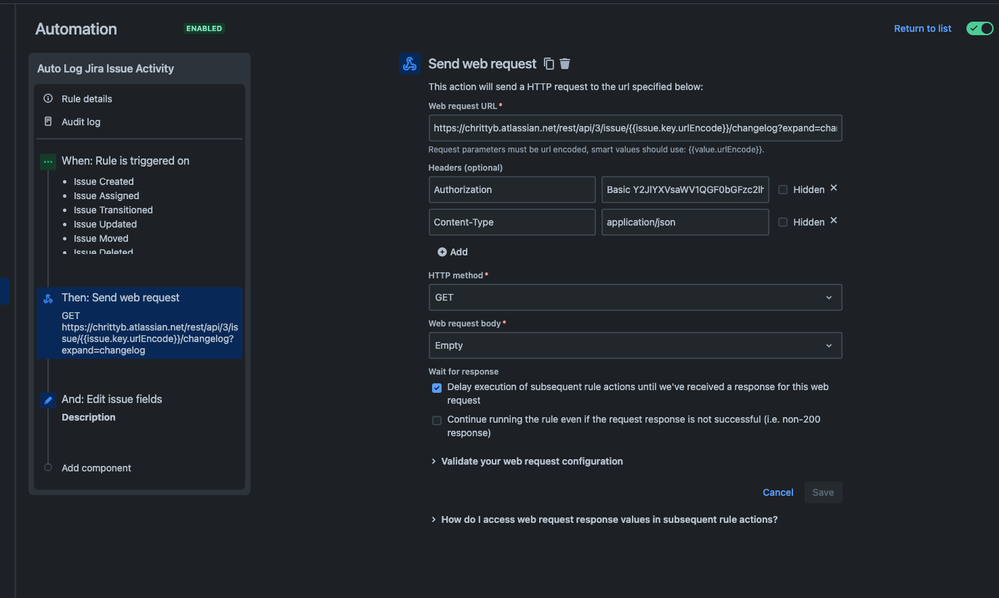Screen dimensions: 999x598
Task: Click Return to list link
Action: pos(922,29)
